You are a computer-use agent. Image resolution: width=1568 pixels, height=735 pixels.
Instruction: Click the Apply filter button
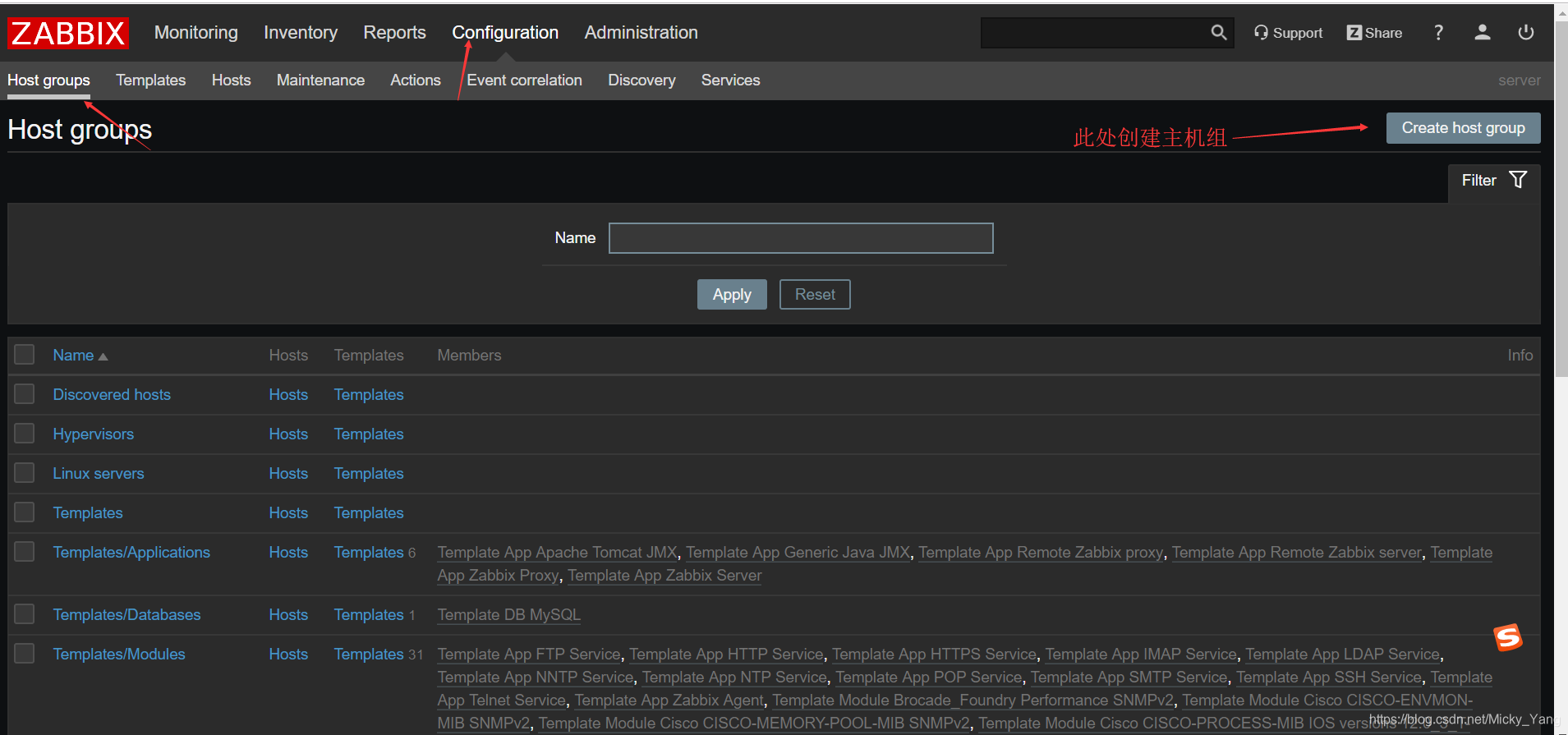click(732, 295)
